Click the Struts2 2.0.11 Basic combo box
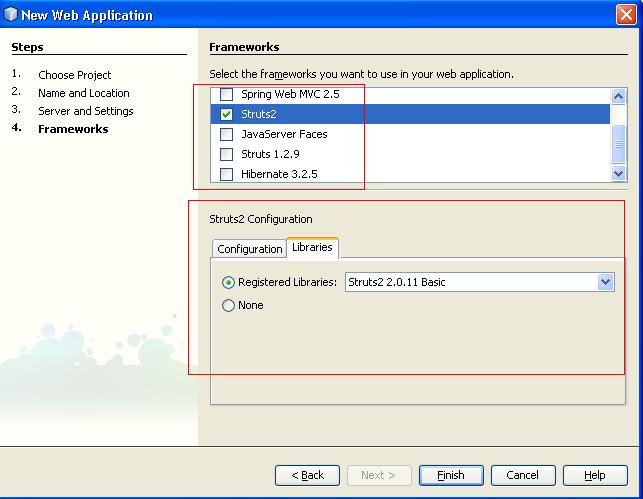The height and width of the screenshot is (499, 643). (479, 282)
